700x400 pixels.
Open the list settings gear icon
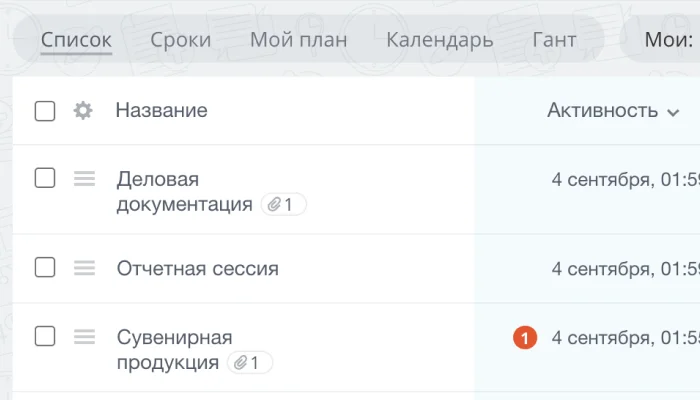tap(83, 111)
